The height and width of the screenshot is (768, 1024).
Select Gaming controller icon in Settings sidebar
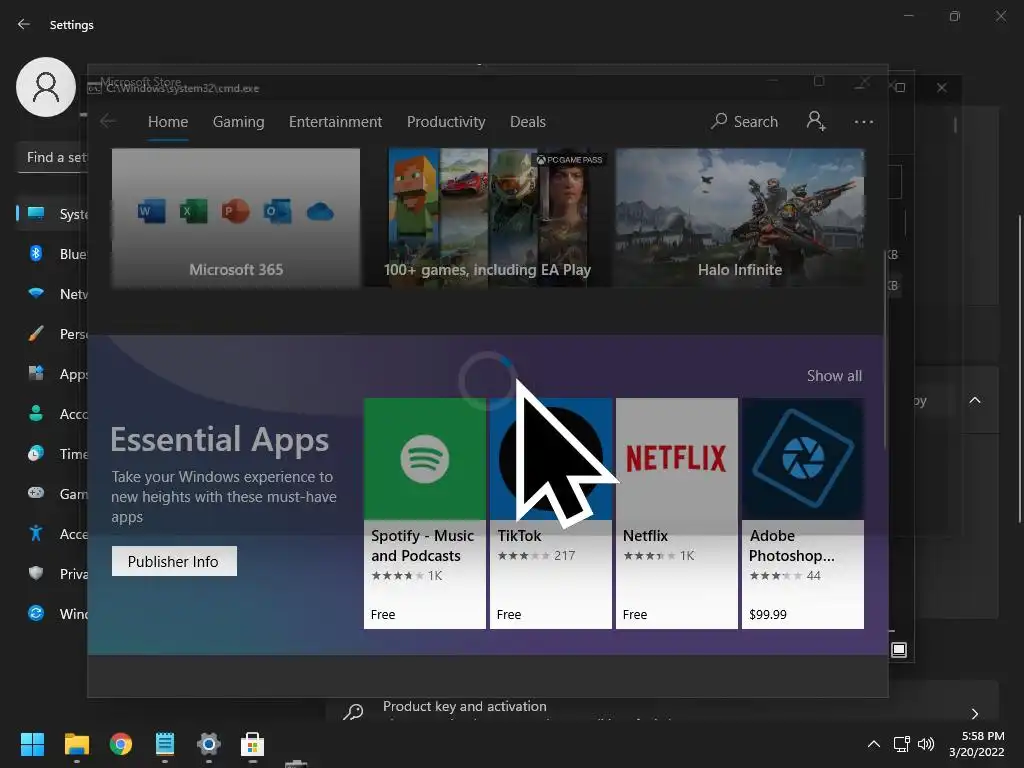[x=36, y=493]
